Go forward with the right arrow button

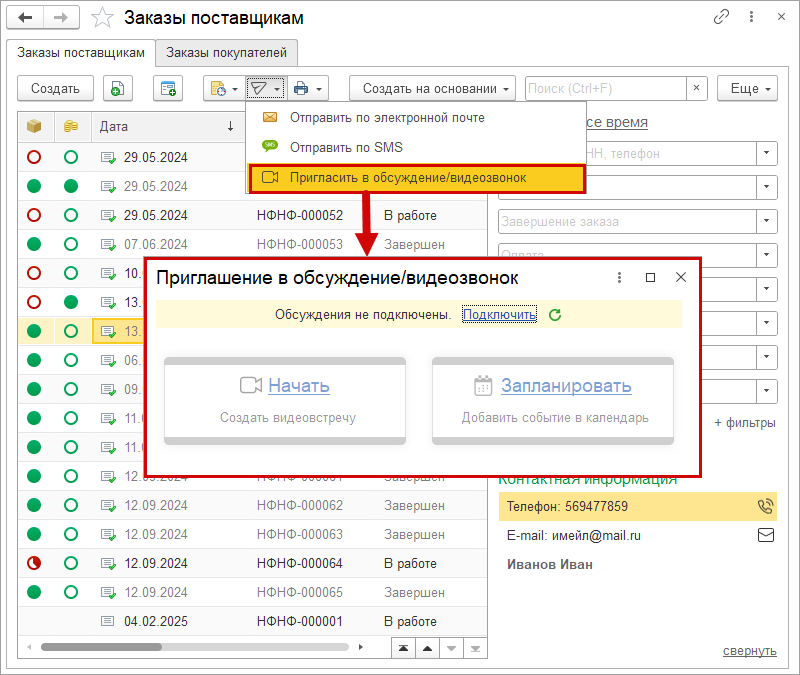(61, 18)
